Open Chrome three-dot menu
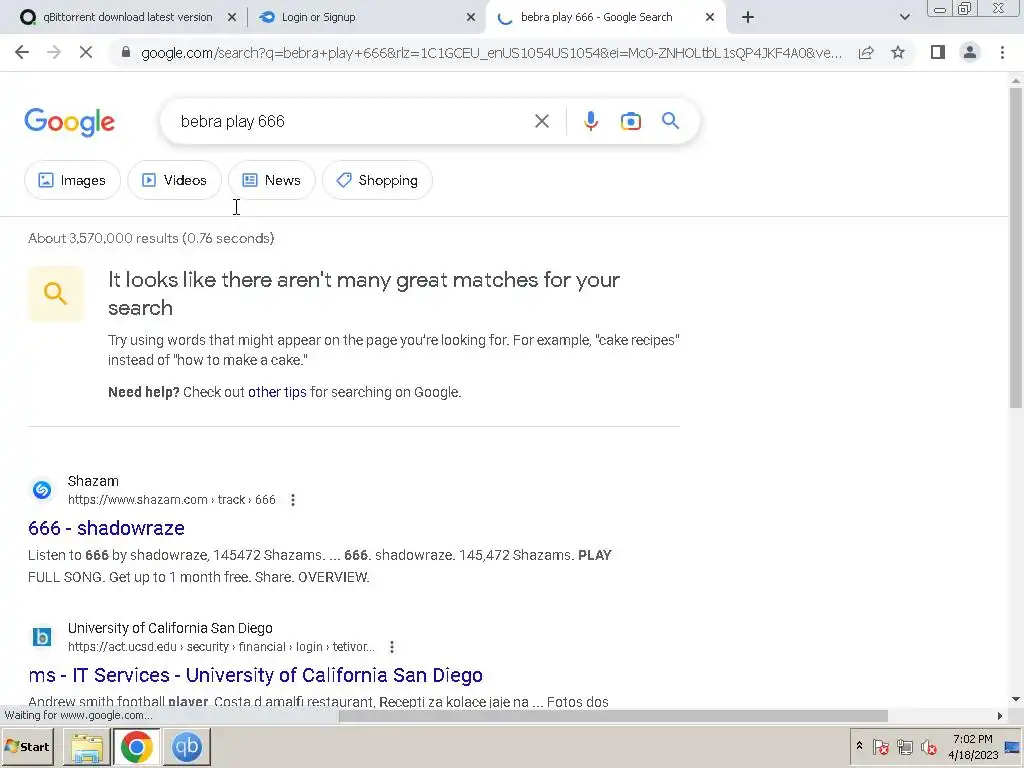This screenshot has width=1024, height=768. click(x=1002, y=52)
